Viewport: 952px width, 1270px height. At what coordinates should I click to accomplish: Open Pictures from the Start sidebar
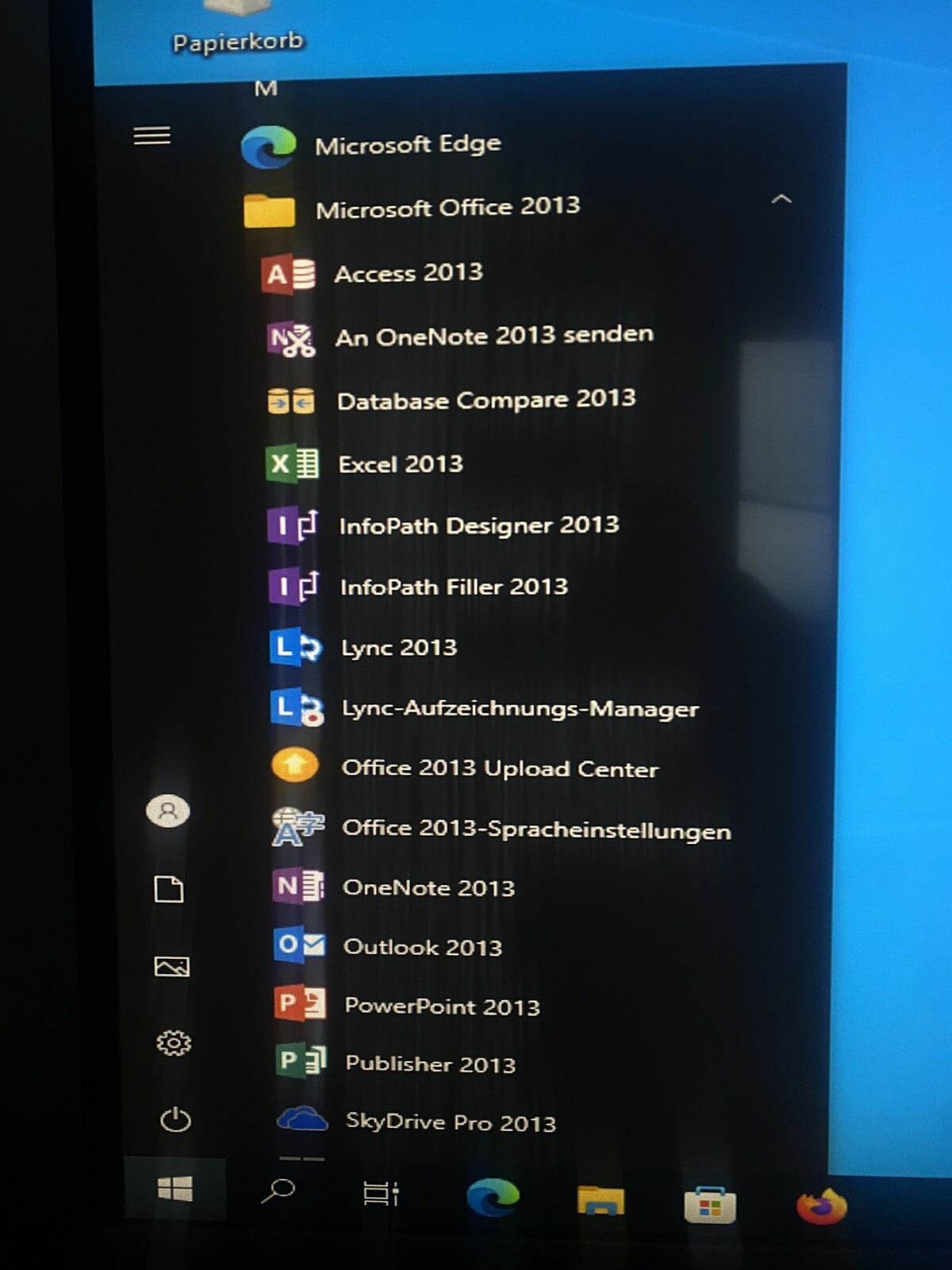(171, 966)
